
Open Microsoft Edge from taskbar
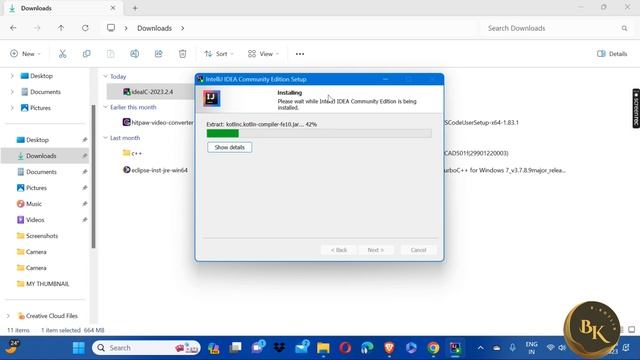[x=367, y=348]
